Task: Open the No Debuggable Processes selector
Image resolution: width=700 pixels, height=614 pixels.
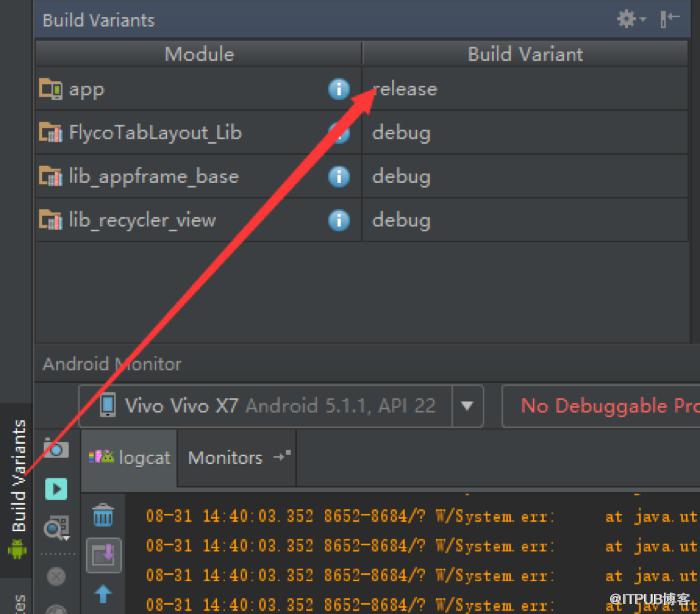Action: pyautogui.click(x=601, y=406)
